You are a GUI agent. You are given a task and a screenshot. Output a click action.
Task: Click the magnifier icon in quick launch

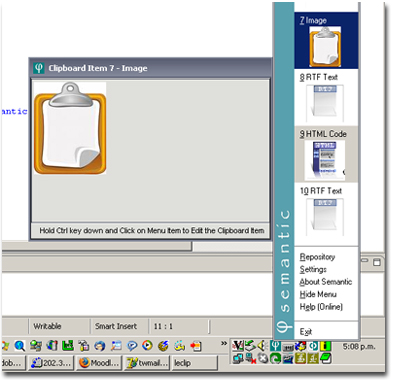click(x=20, y=346)
